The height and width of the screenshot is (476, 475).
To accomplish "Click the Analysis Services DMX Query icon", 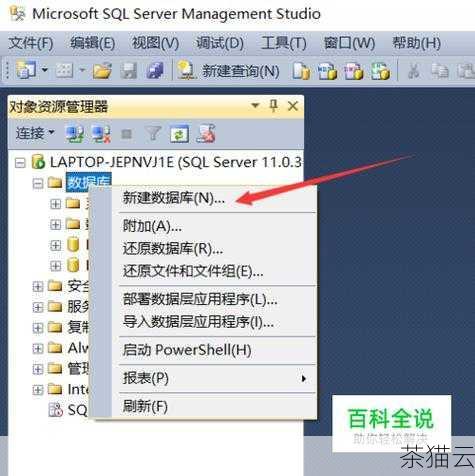I will [x=353, y=71].
